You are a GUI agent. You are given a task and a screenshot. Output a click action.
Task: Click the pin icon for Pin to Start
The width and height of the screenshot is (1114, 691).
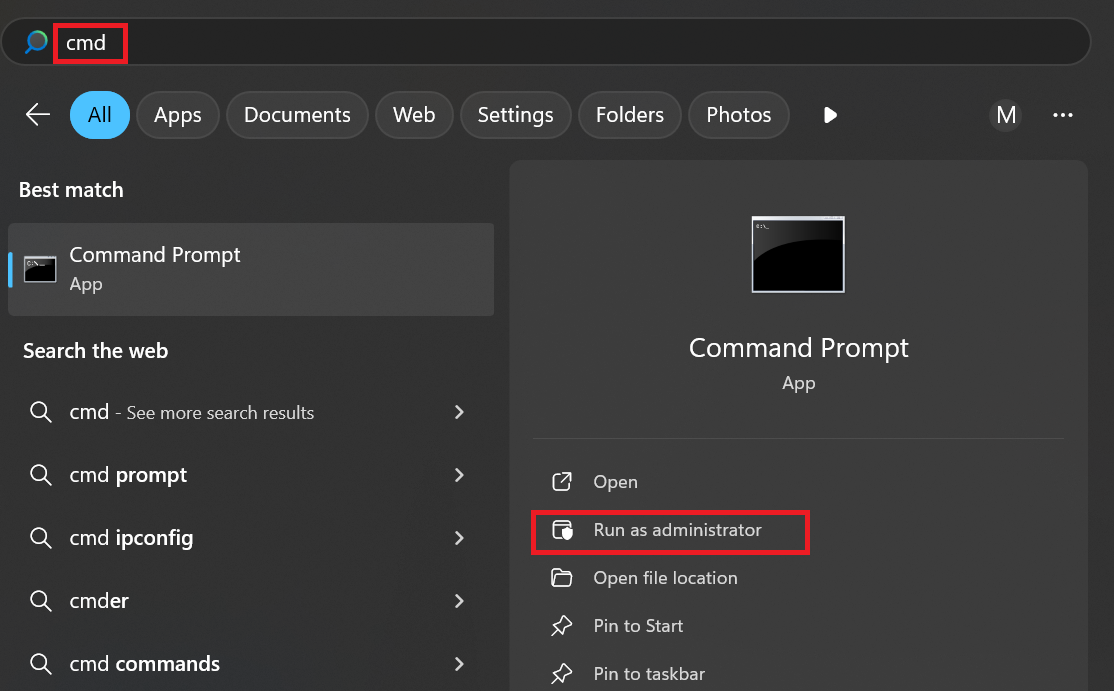tap(562, 626)
